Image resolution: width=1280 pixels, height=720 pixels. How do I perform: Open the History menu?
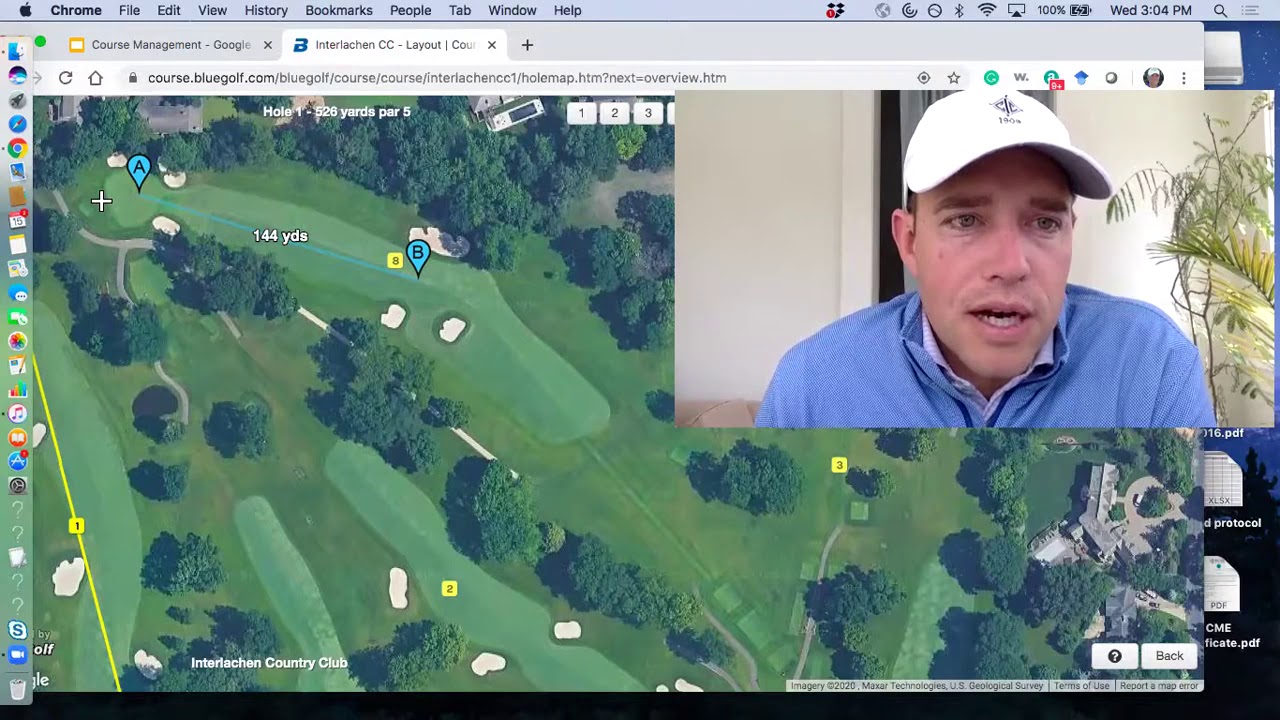(x=266, y=10)
